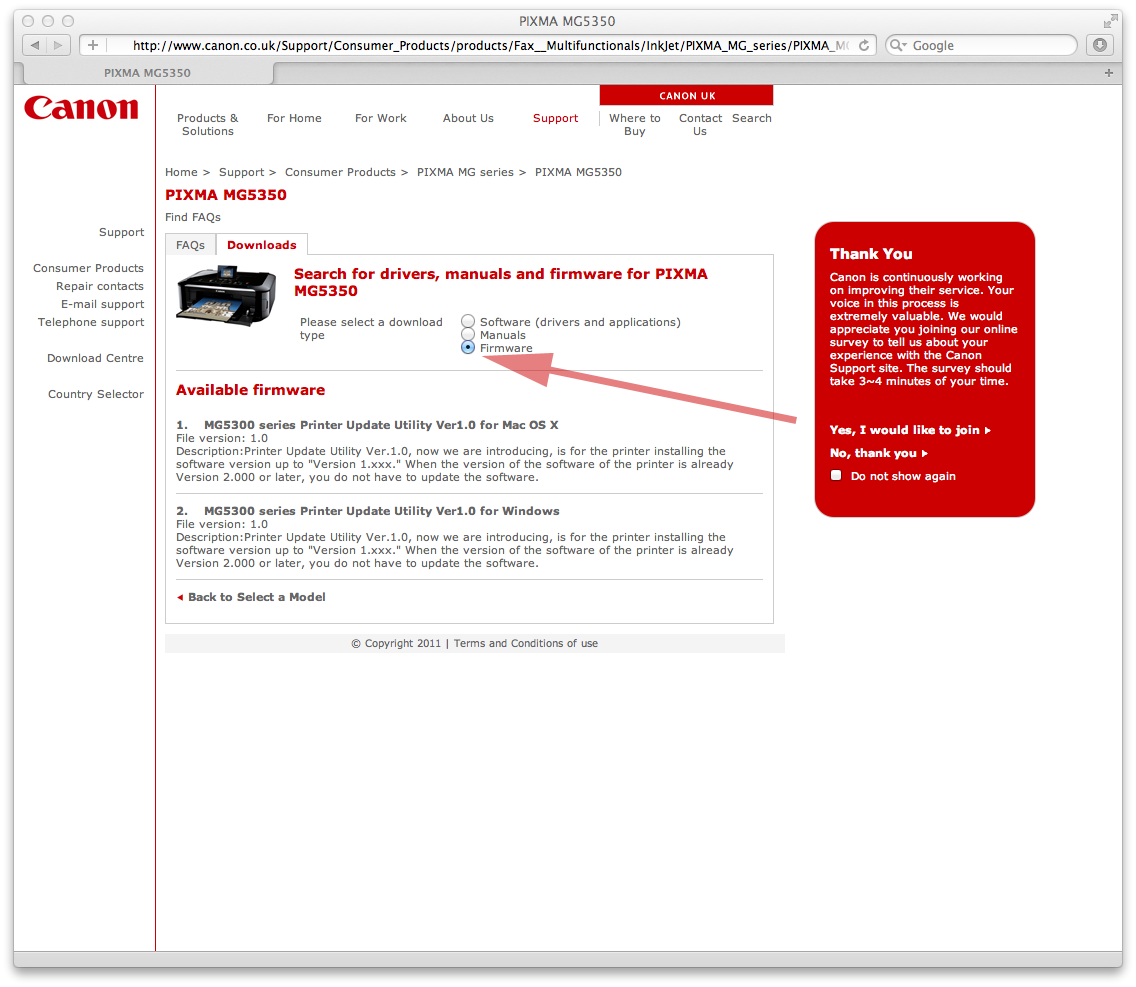This screenshot has height=987, width=1136.
Task: Switch to the Downloads tab
Action: coord(262,245)
